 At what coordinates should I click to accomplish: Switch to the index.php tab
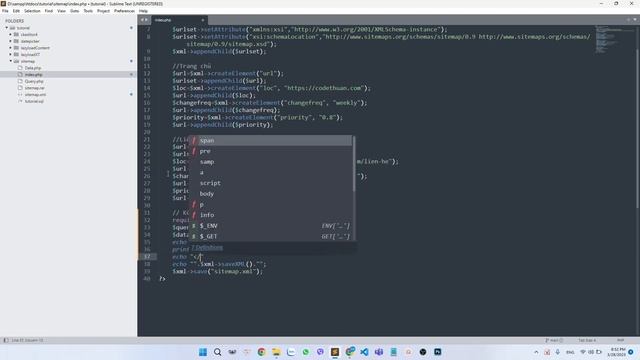pos(179,20)
